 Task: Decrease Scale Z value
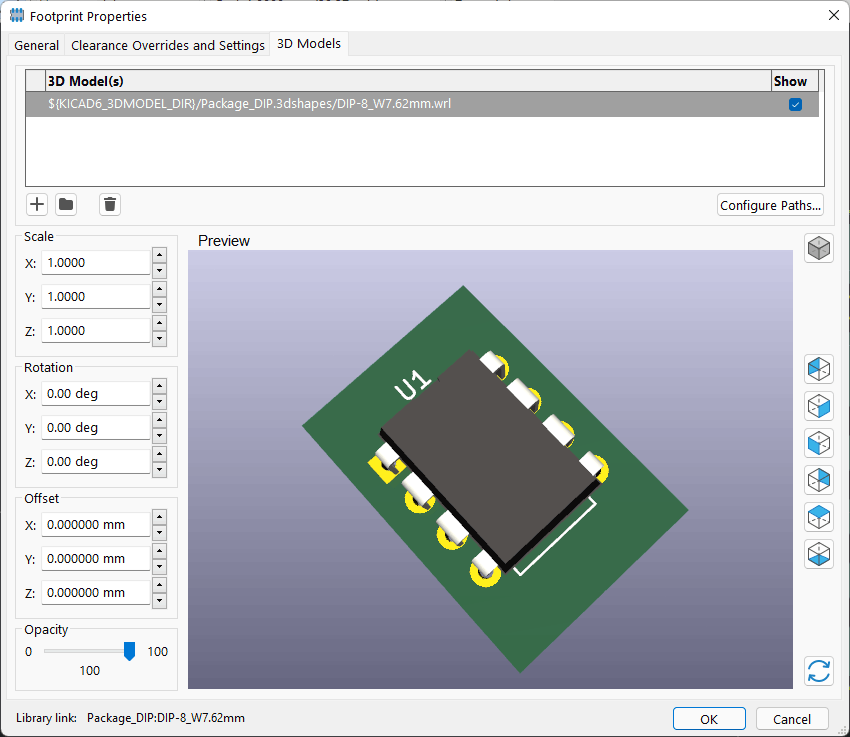159,338
